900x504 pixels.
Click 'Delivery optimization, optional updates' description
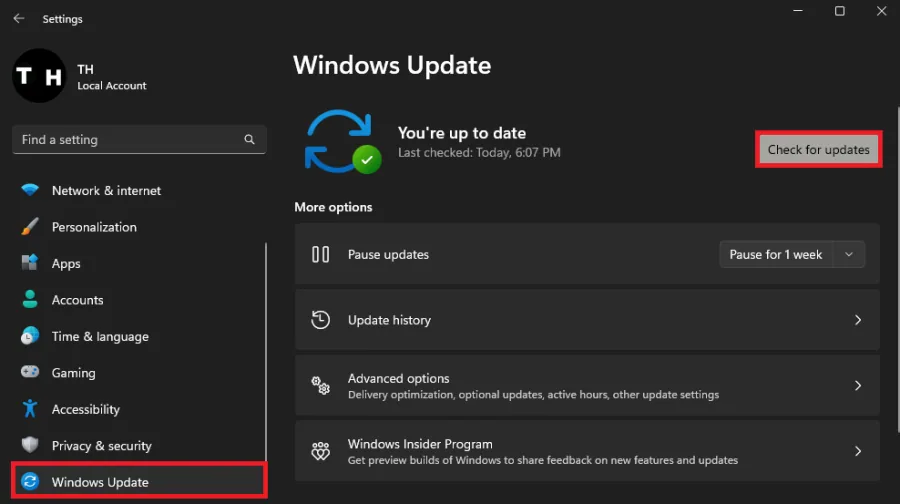(533, 394)
